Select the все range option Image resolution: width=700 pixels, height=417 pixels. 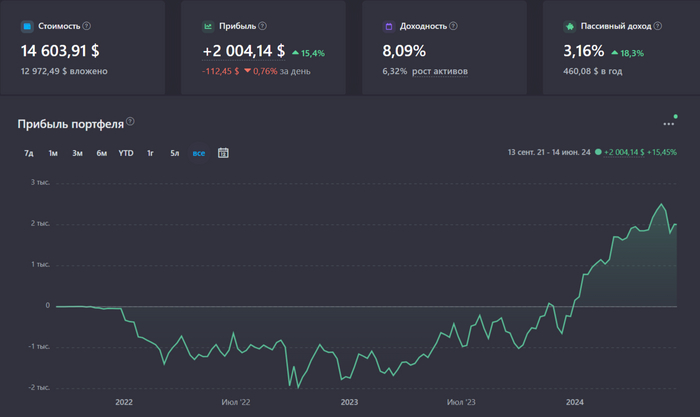point(199,153)
